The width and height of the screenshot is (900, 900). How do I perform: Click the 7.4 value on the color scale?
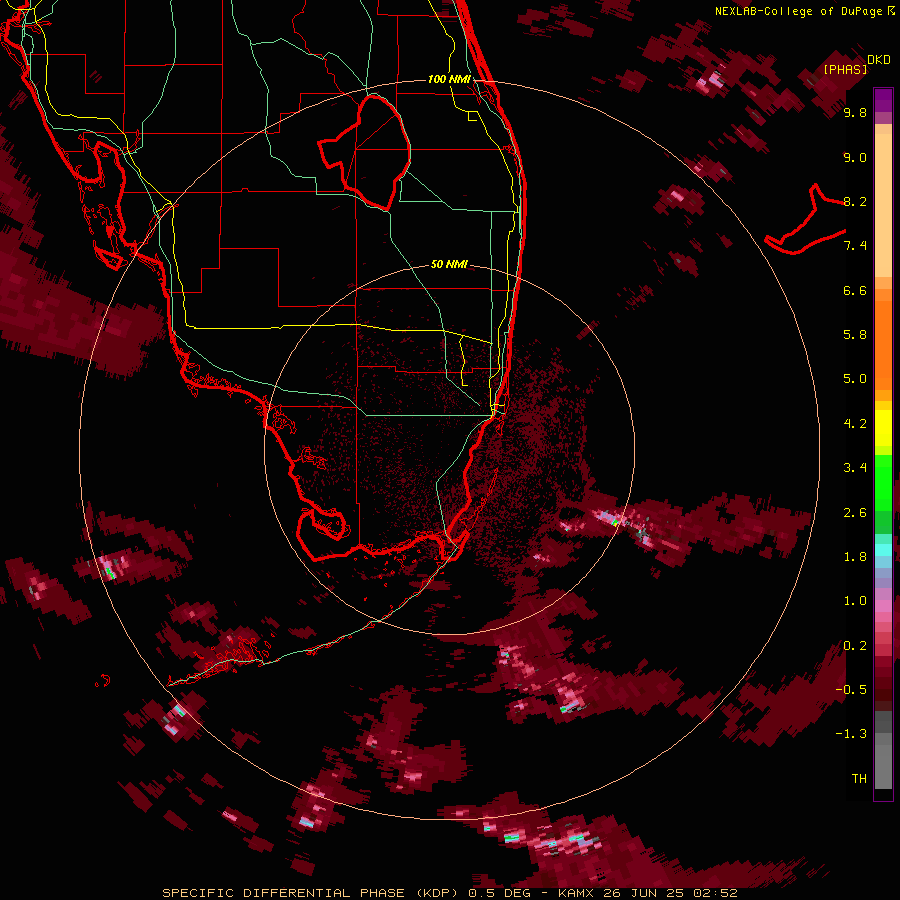coord(855,246)
